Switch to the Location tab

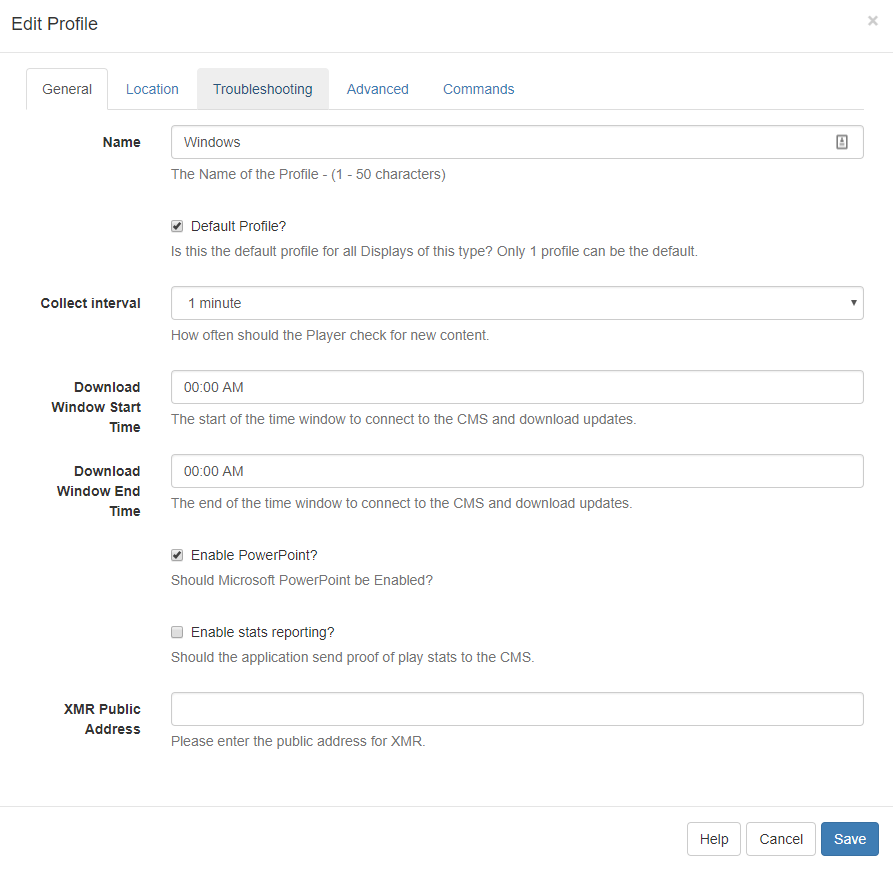point(152,89)
